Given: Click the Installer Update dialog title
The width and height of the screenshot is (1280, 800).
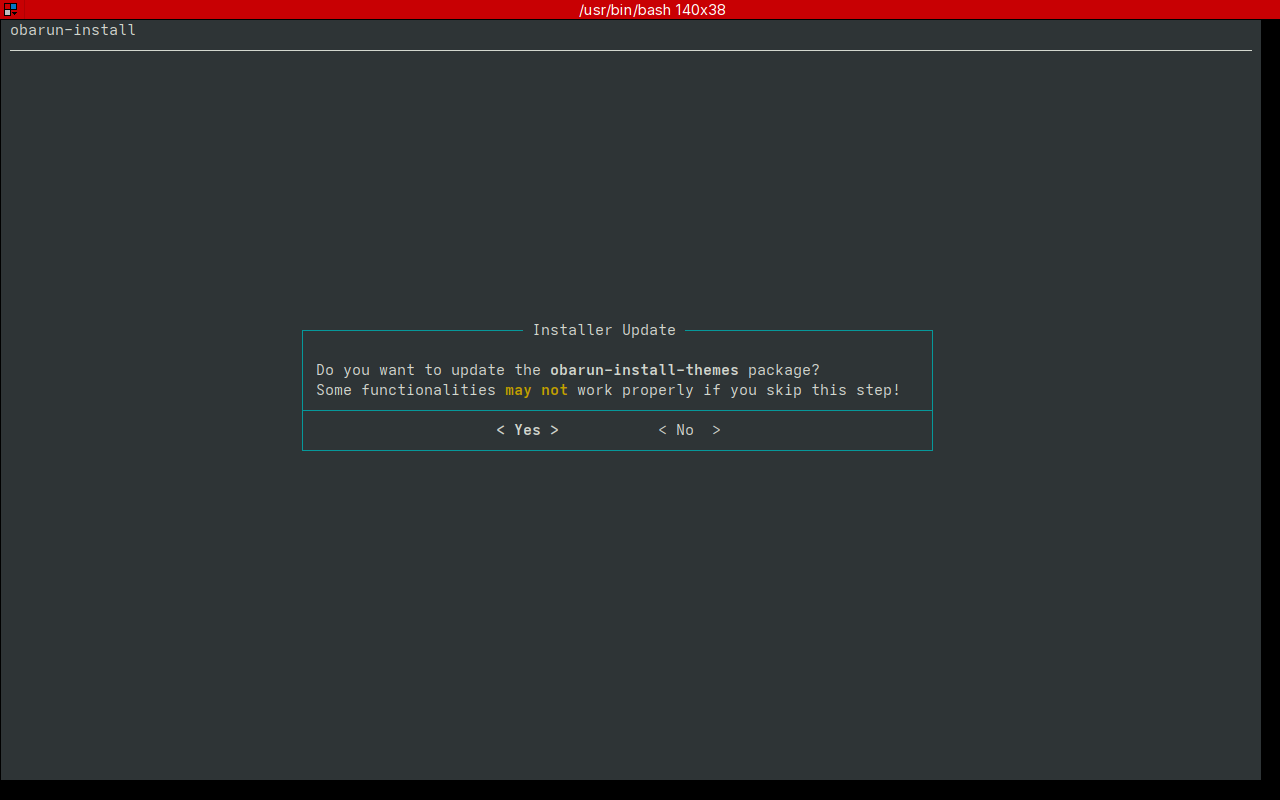Looking at the screenshot, I should (x=604, y=330).
